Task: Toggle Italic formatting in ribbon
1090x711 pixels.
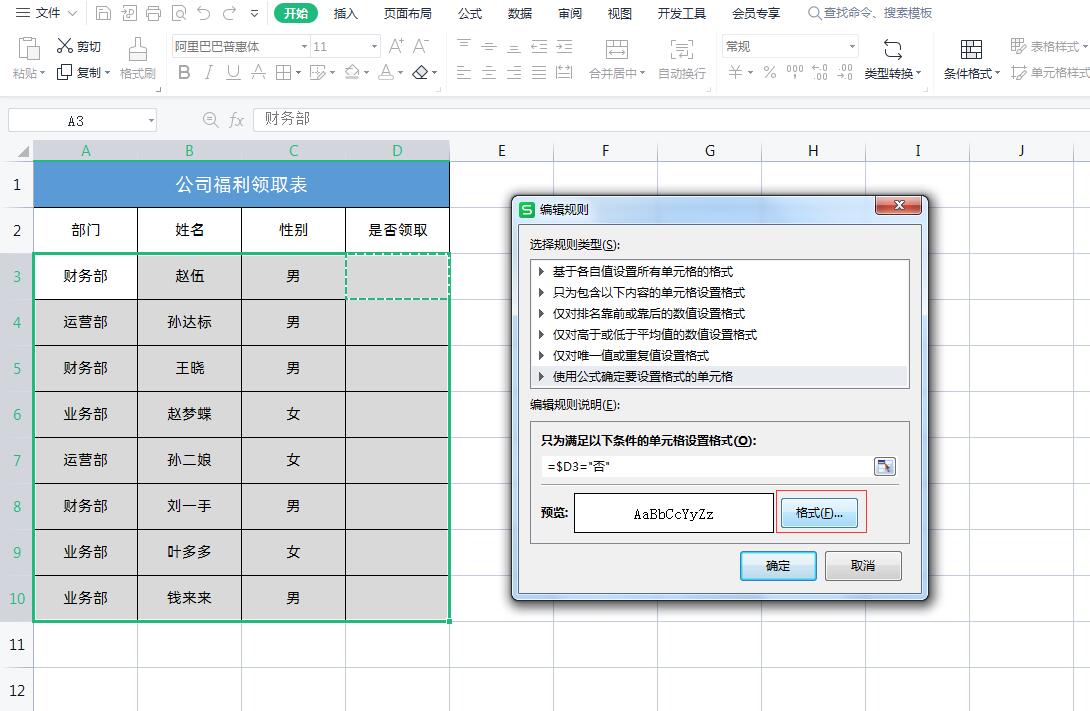Action: [209, 72]
